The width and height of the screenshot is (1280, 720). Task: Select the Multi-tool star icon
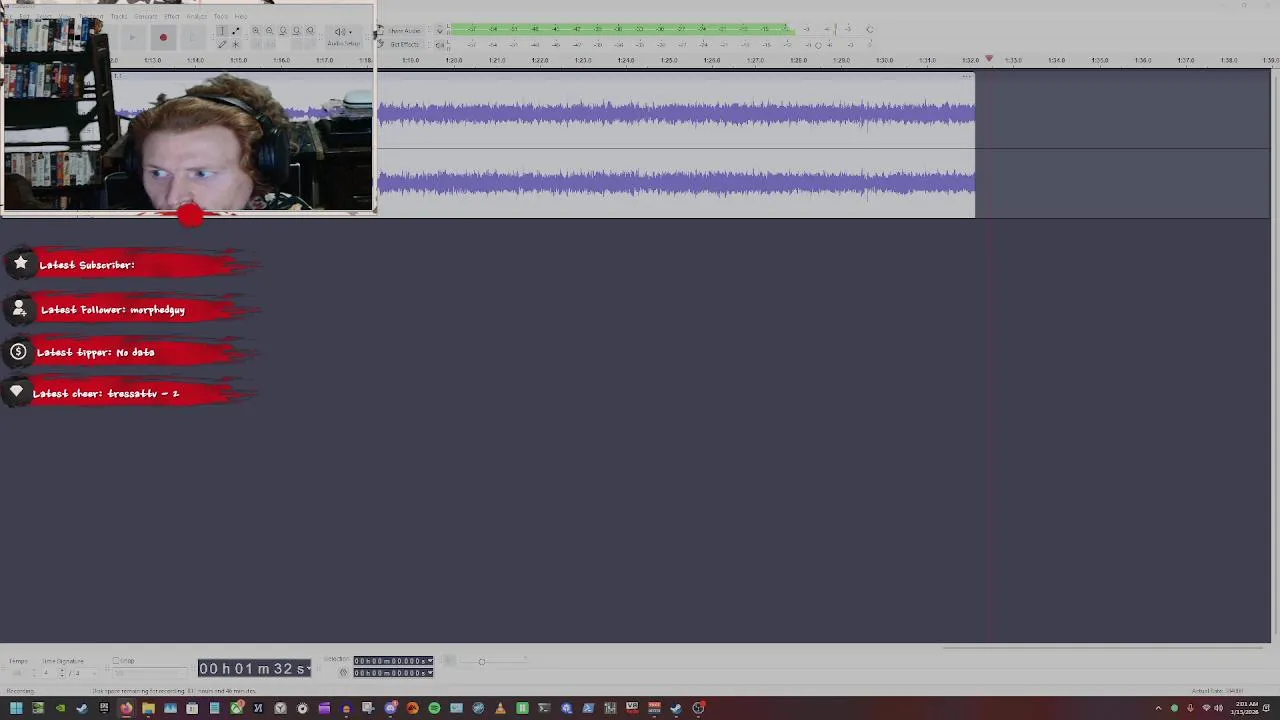click(235, 44)
